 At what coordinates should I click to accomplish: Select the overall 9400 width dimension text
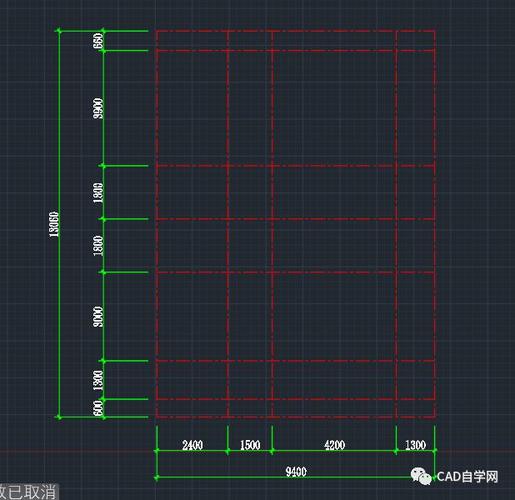[296, 472]
